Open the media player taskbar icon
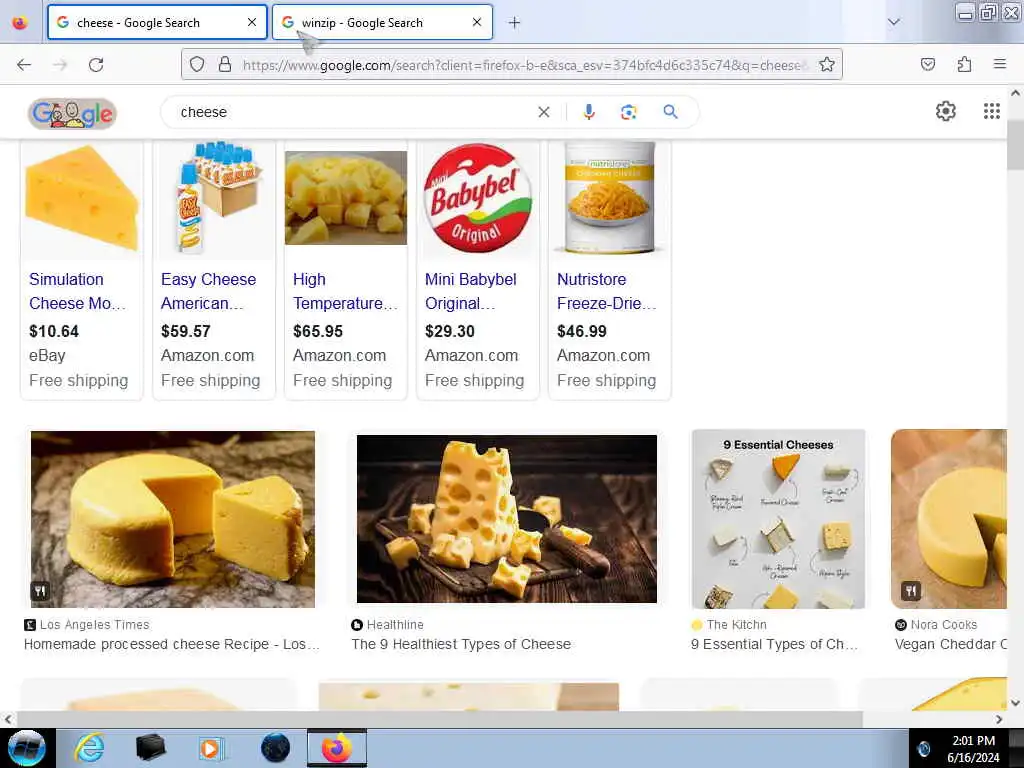Screen dimensions: 1024x768 211,748
